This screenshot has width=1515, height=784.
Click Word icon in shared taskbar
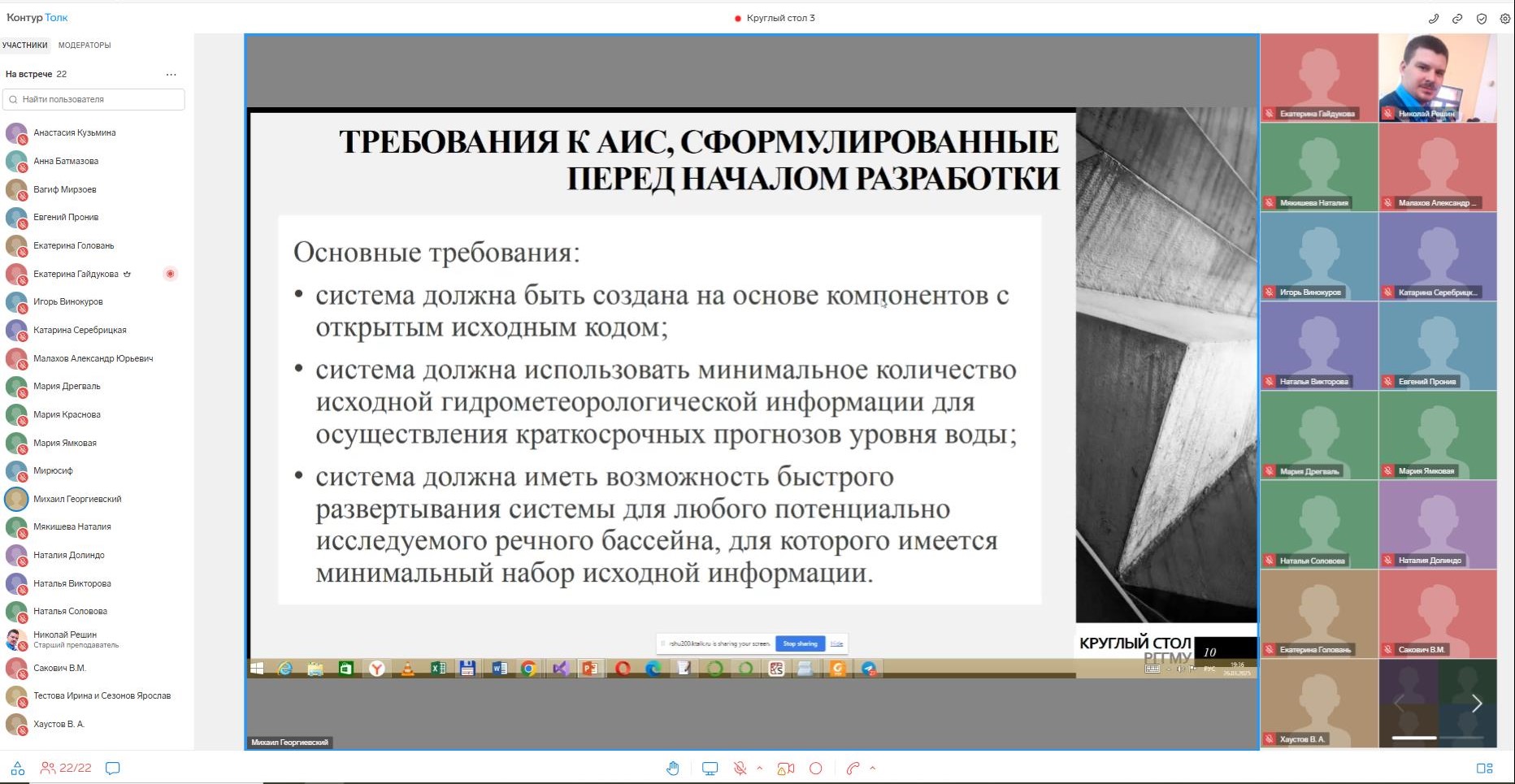(x=499, y=669)
